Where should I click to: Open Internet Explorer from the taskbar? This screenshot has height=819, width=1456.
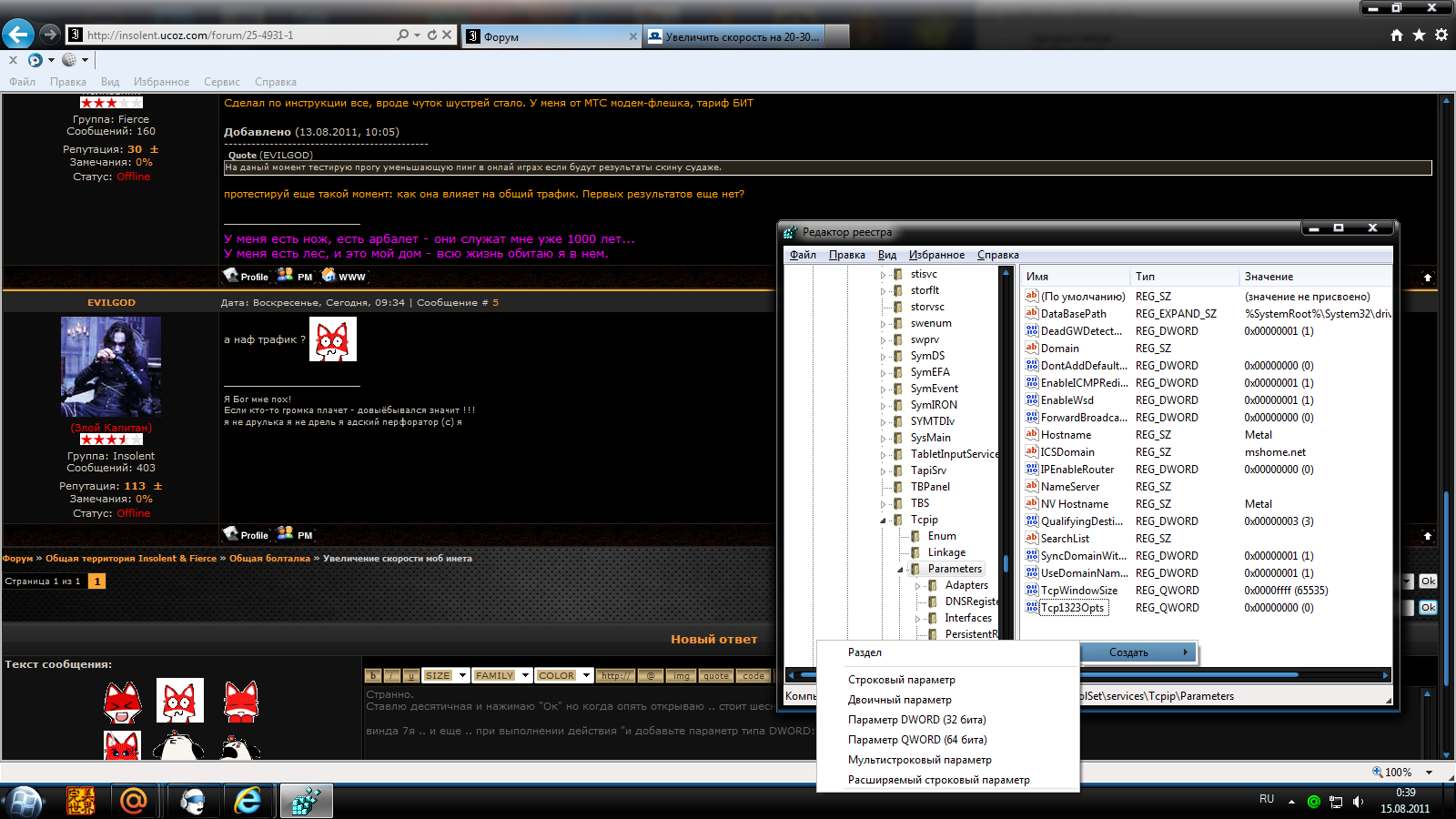(248, 801)
